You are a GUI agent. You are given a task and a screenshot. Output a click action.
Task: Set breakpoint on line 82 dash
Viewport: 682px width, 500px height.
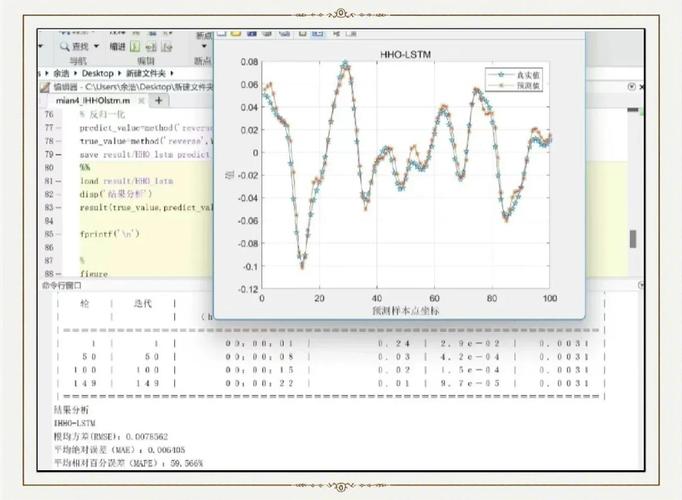[59, 194]
